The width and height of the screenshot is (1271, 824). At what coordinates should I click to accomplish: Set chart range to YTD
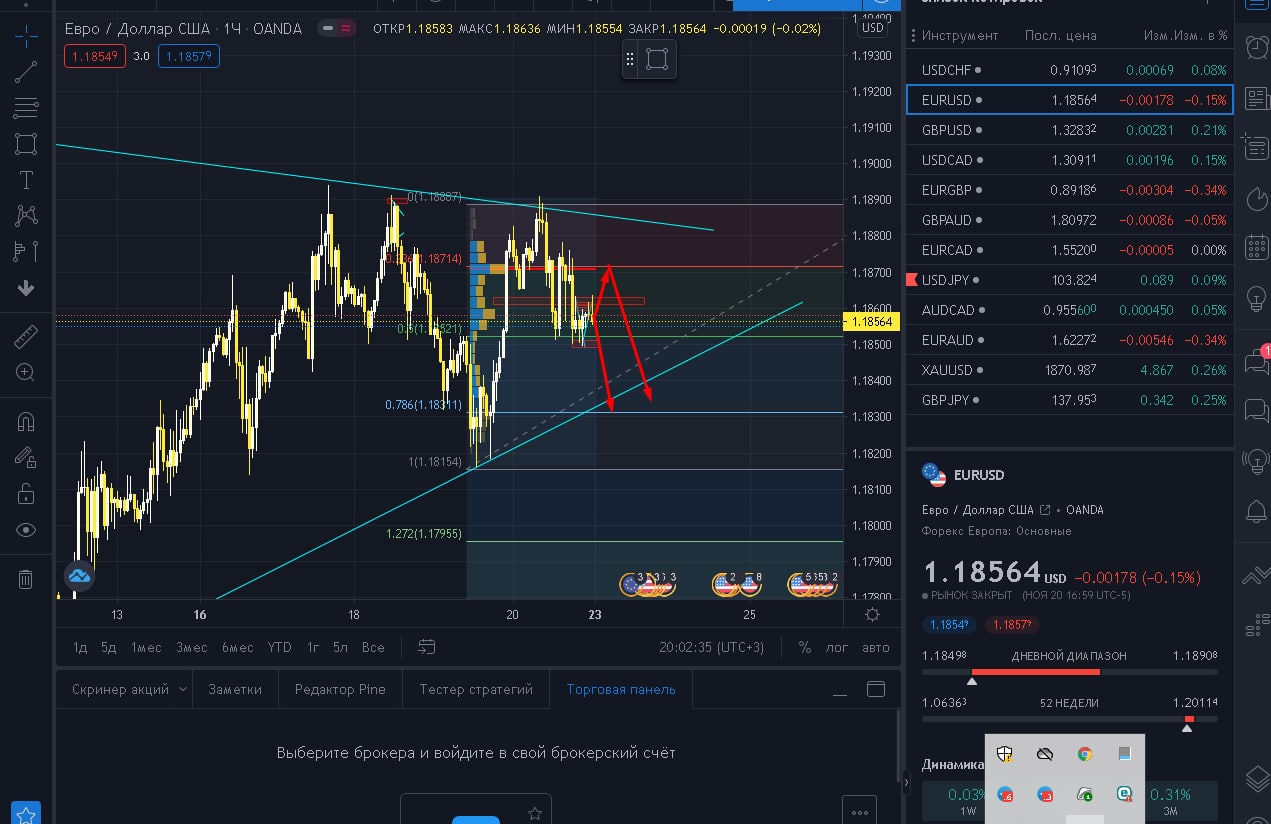(x=280, y=647)
